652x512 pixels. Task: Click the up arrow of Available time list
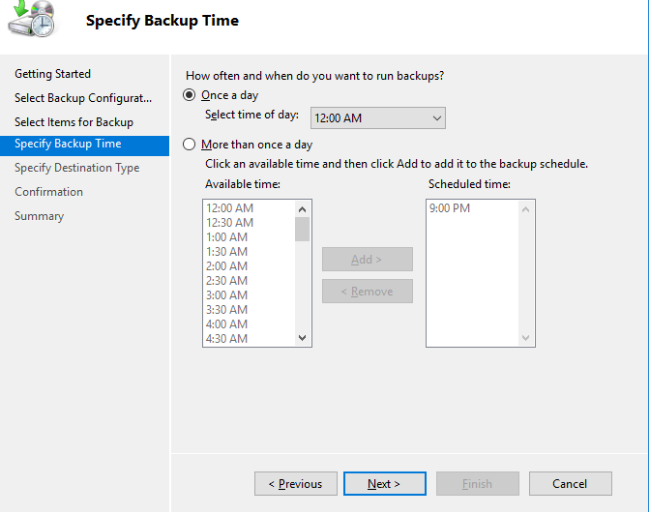click(x=302, y=209)
